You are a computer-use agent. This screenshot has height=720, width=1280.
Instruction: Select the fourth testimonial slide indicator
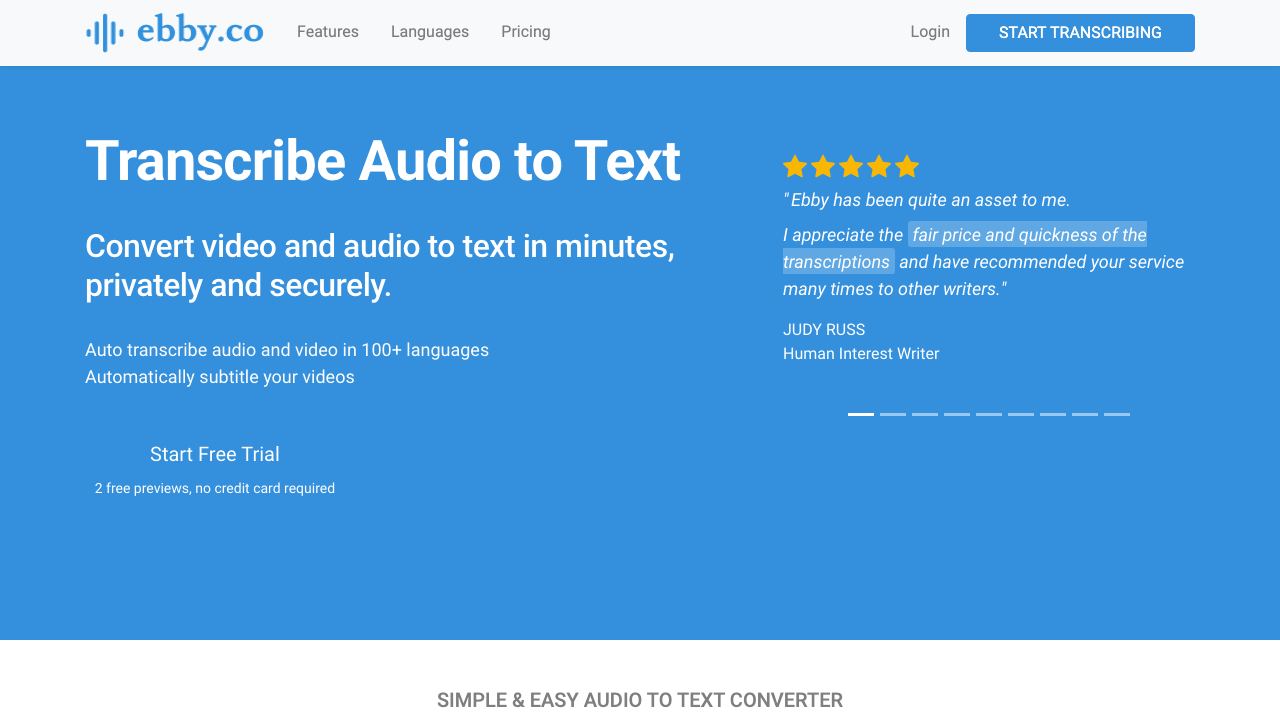pyautogui.click(x=957, y=414)
